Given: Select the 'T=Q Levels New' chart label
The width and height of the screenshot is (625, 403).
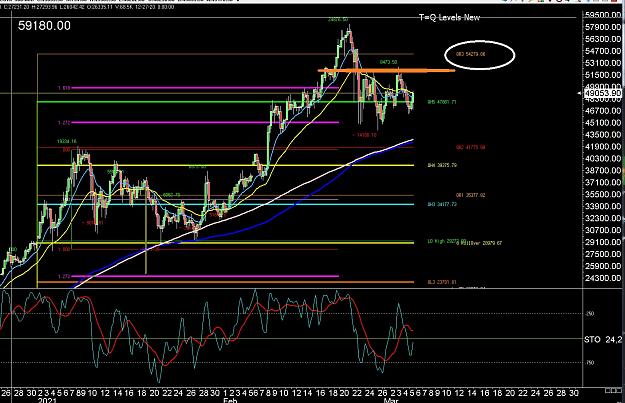Looking at the screenshot, I should (x=449, y=18).
